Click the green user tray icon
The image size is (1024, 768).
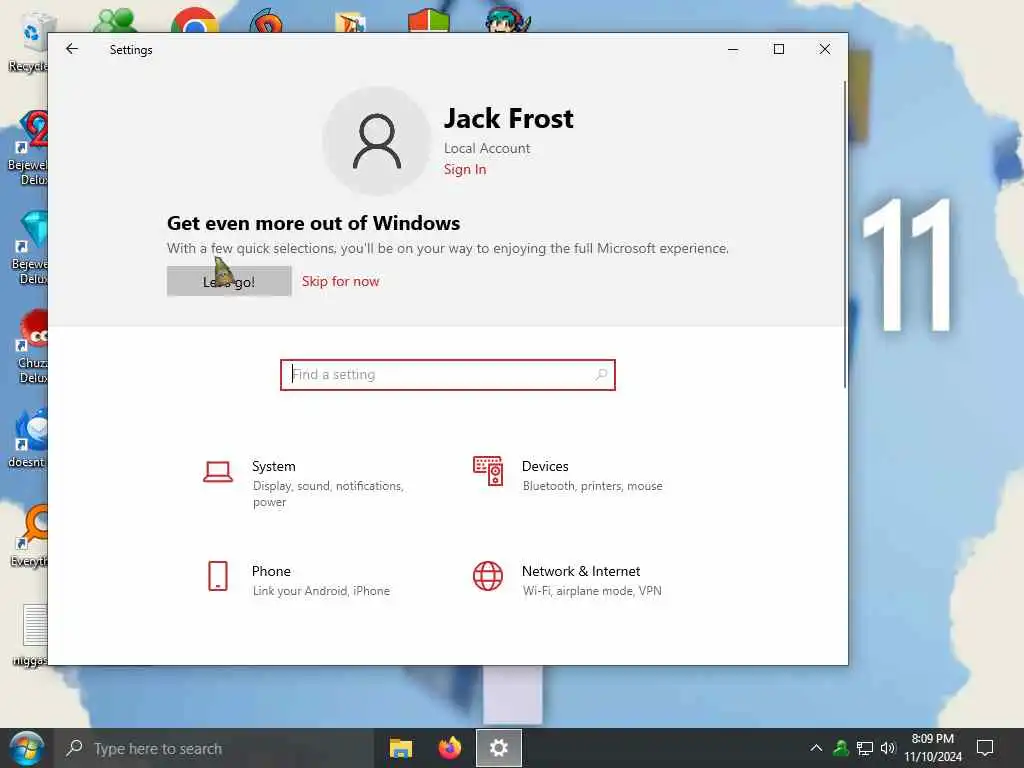pyautogui.click(x=840, y=748)
